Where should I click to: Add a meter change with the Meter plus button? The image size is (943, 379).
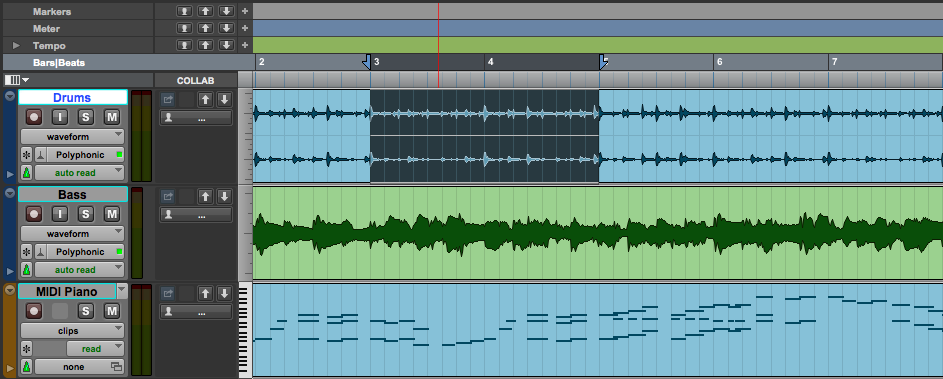(245, 28)
